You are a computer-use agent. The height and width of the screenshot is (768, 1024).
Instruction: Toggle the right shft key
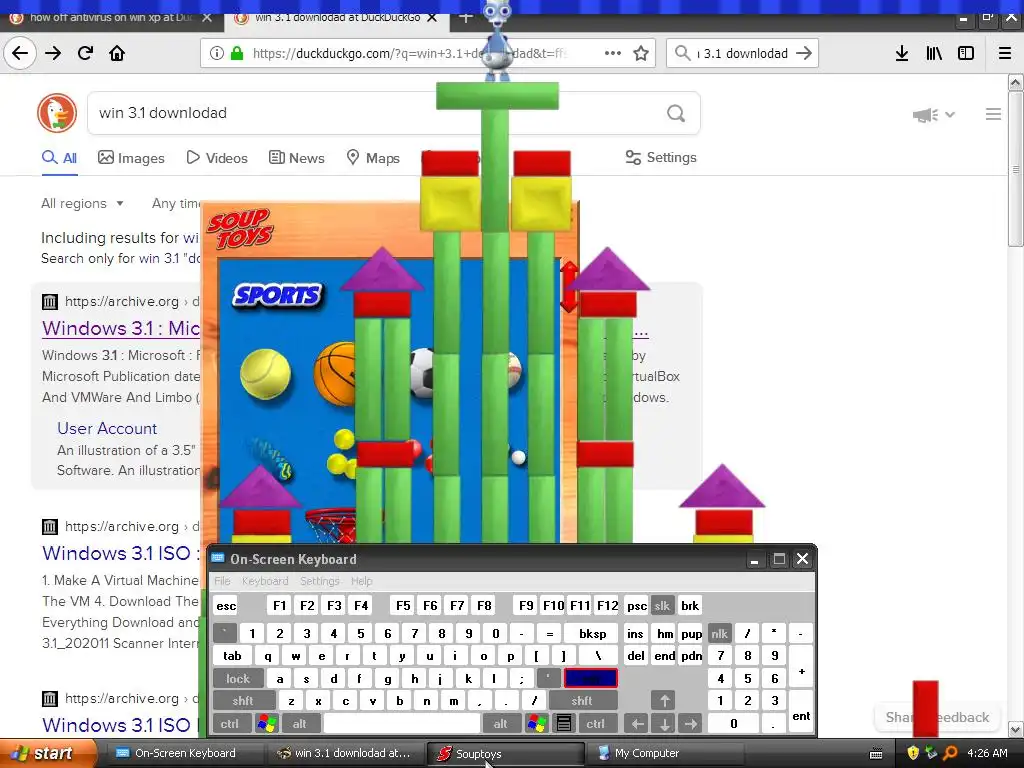[582, 701]
